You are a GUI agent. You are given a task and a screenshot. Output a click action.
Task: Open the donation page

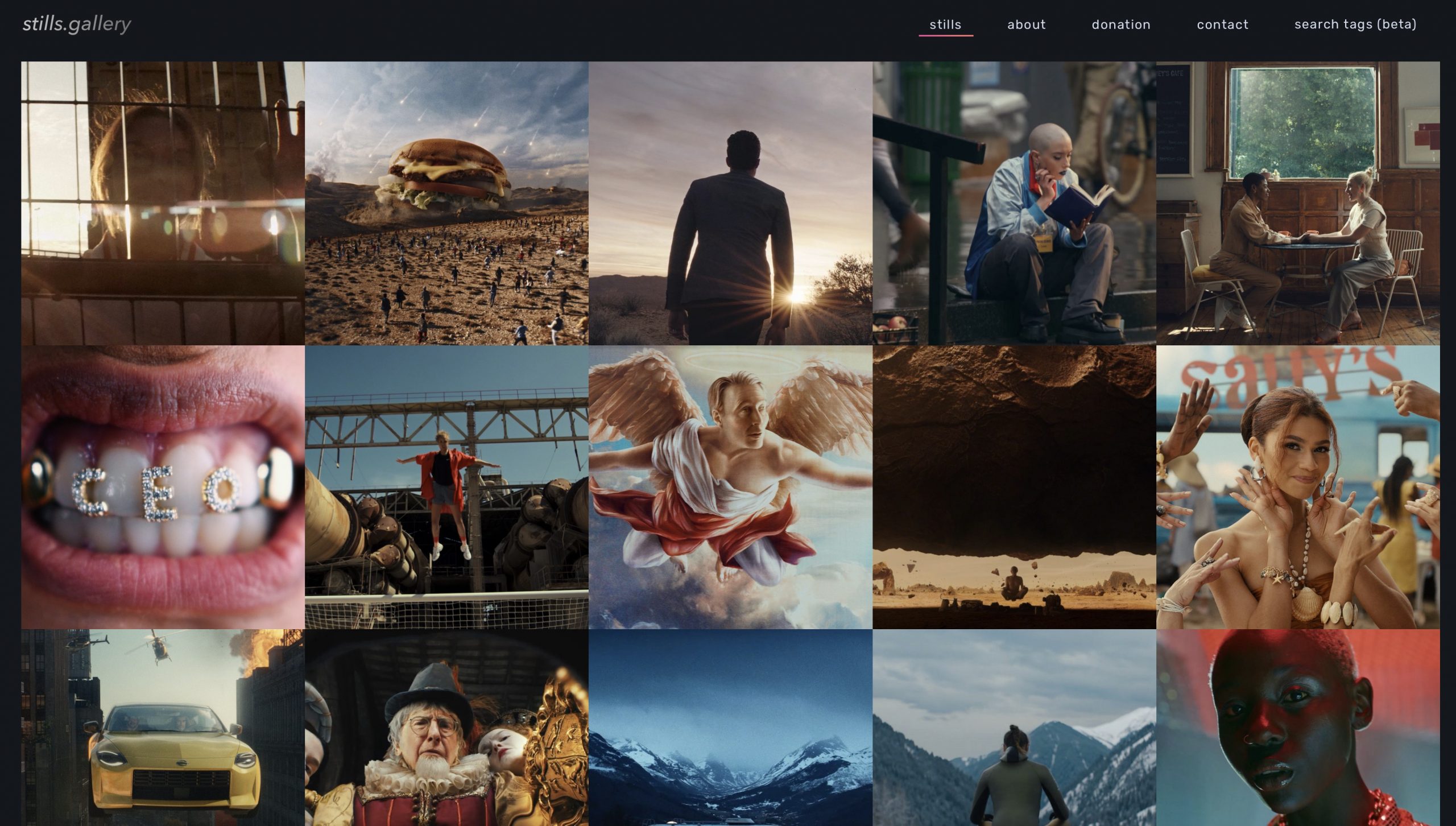[1121, 24]
